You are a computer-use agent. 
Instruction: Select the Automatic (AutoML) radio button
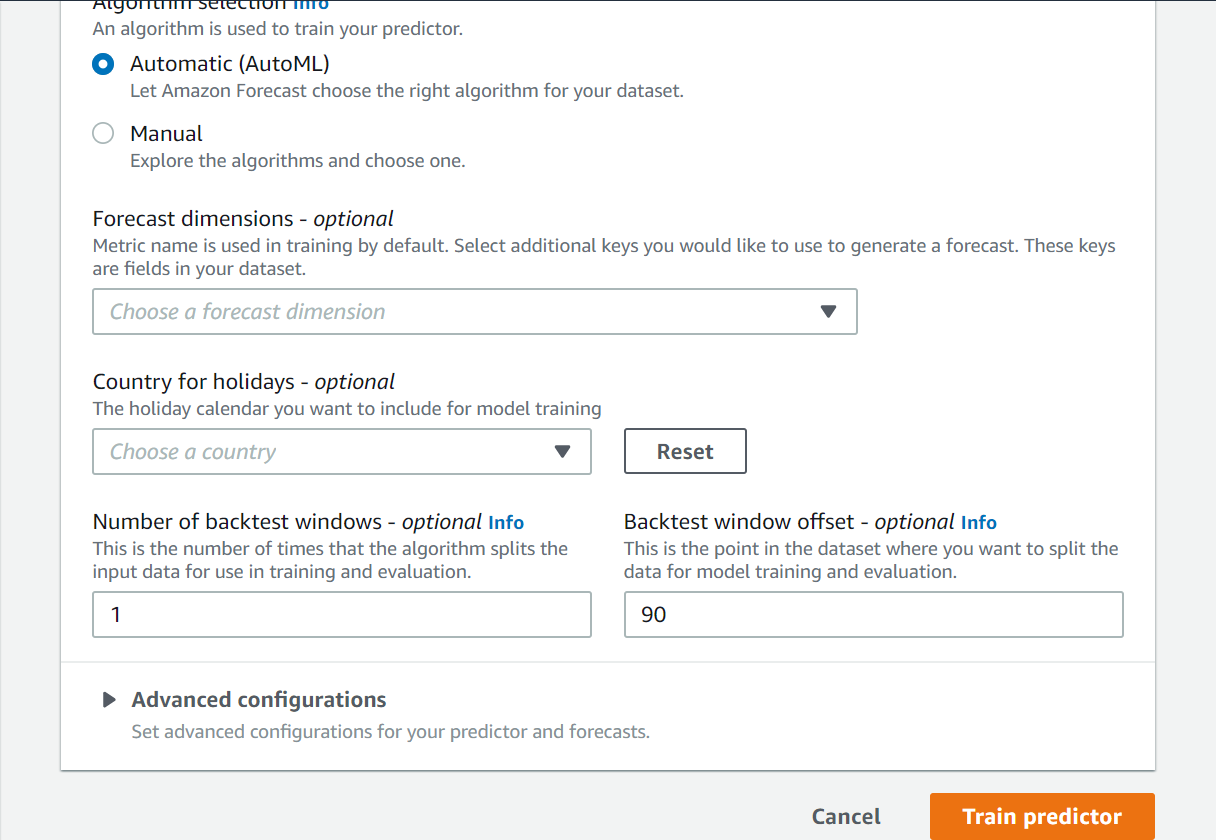pyautogui.click(x=103, y=65)
